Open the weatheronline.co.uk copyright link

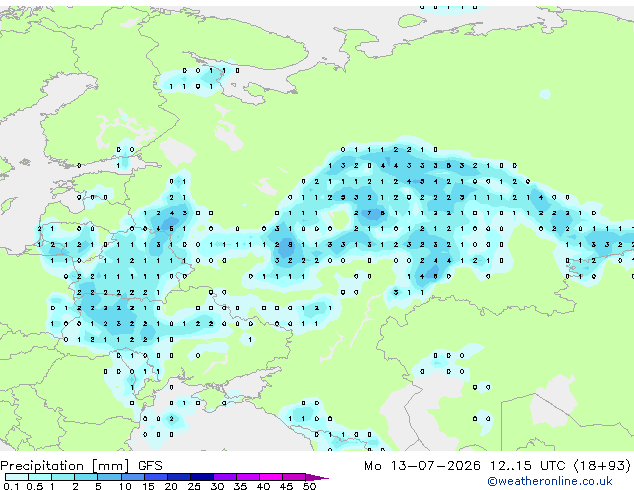point(550,481)
